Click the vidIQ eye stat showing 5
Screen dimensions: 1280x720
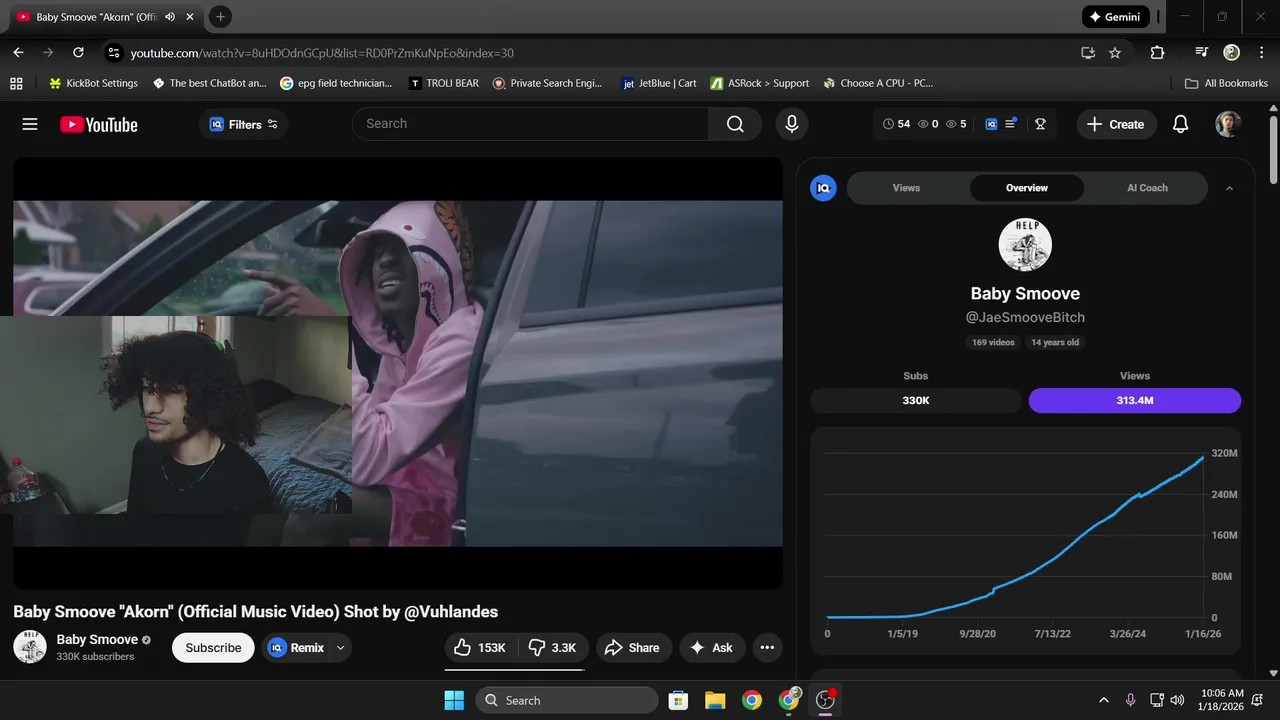pos(956,124)
